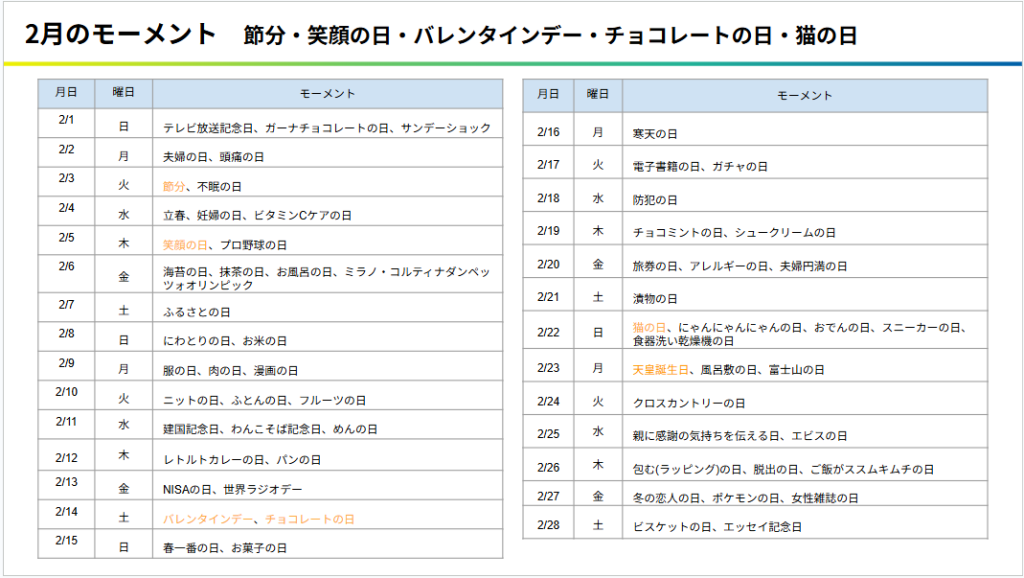Select the 2/1 date cell
This screenshot has height=578, width=1024.
(x=67, y=121)
